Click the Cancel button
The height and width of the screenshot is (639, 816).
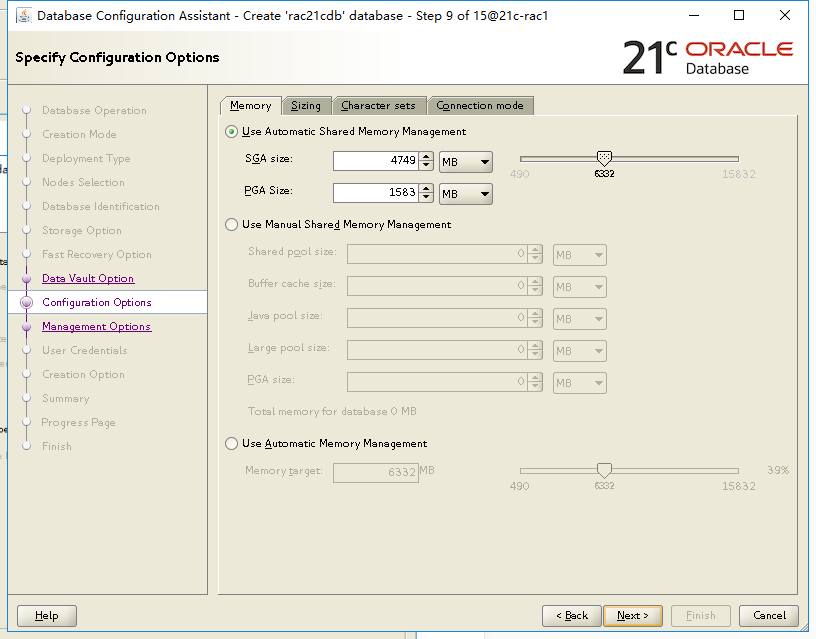pyautogui.click(x=769, y=616)
